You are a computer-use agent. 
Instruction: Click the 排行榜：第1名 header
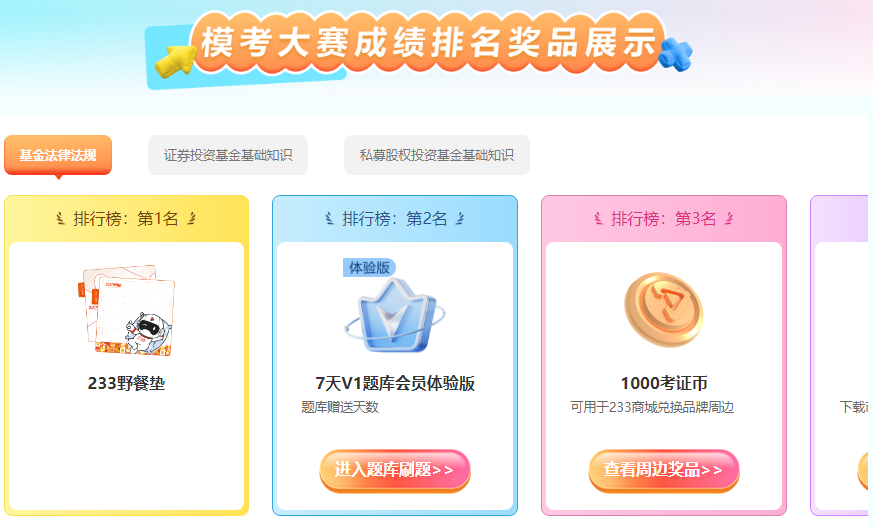(x=126, y=219)
